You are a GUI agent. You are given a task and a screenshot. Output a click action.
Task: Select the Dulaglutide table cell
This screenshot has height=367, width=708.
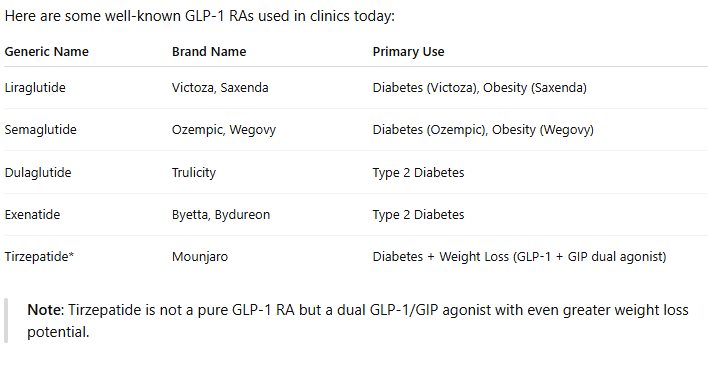38,172
